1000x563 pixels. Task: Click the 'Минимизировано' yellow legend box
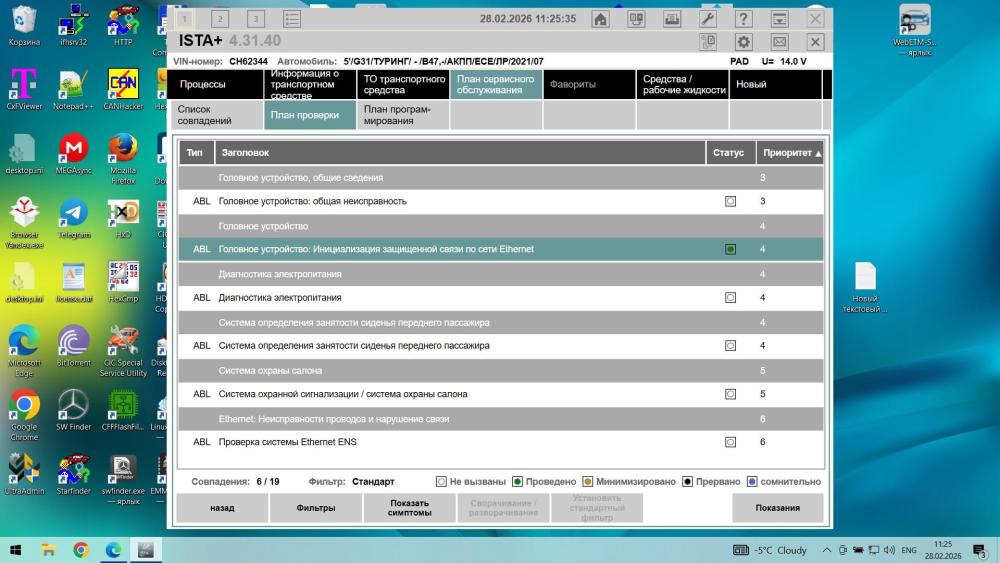click(x=587, y=481)
